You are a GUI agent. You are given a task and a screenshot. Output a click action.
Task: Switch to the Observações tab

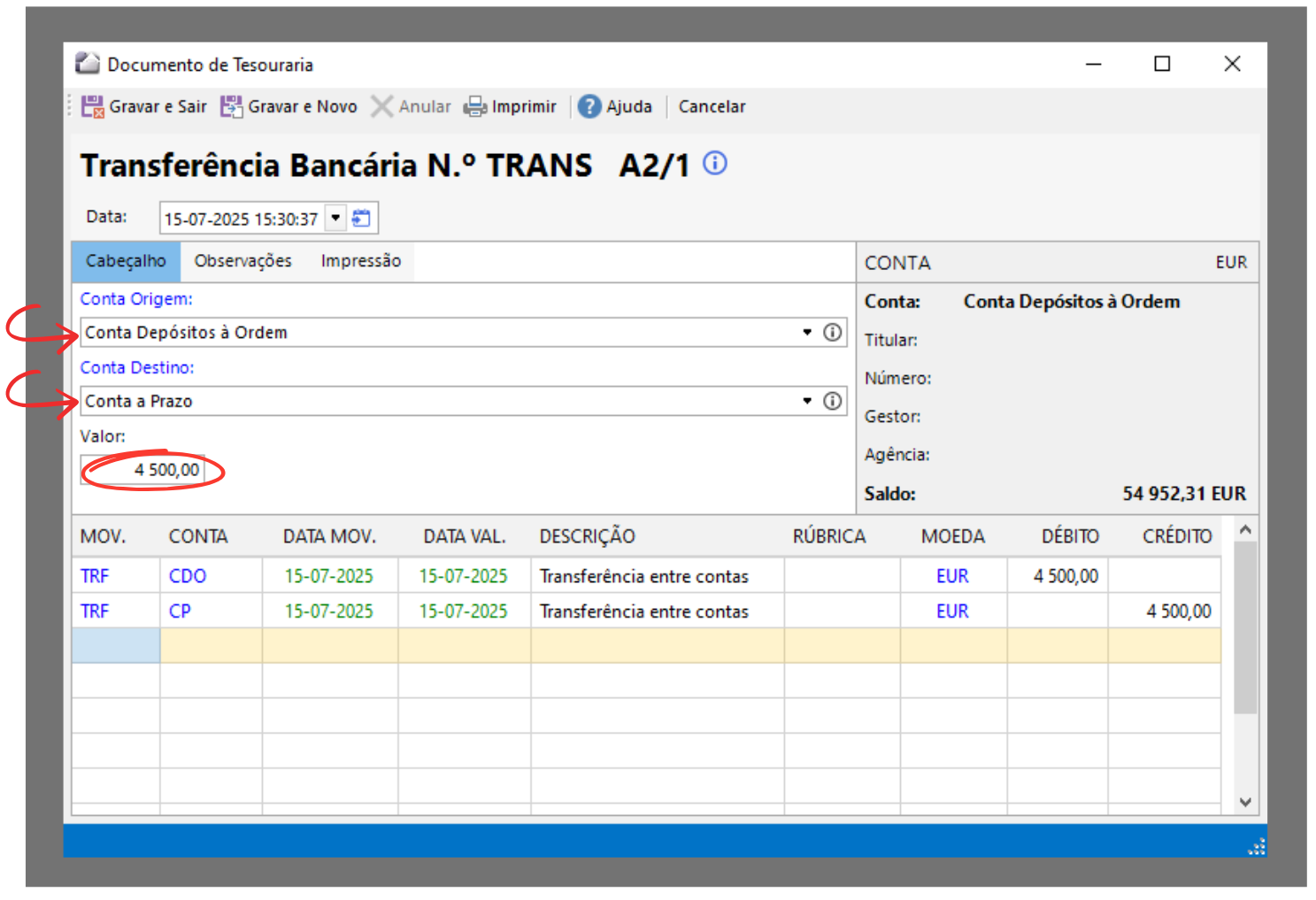point(242,261)
